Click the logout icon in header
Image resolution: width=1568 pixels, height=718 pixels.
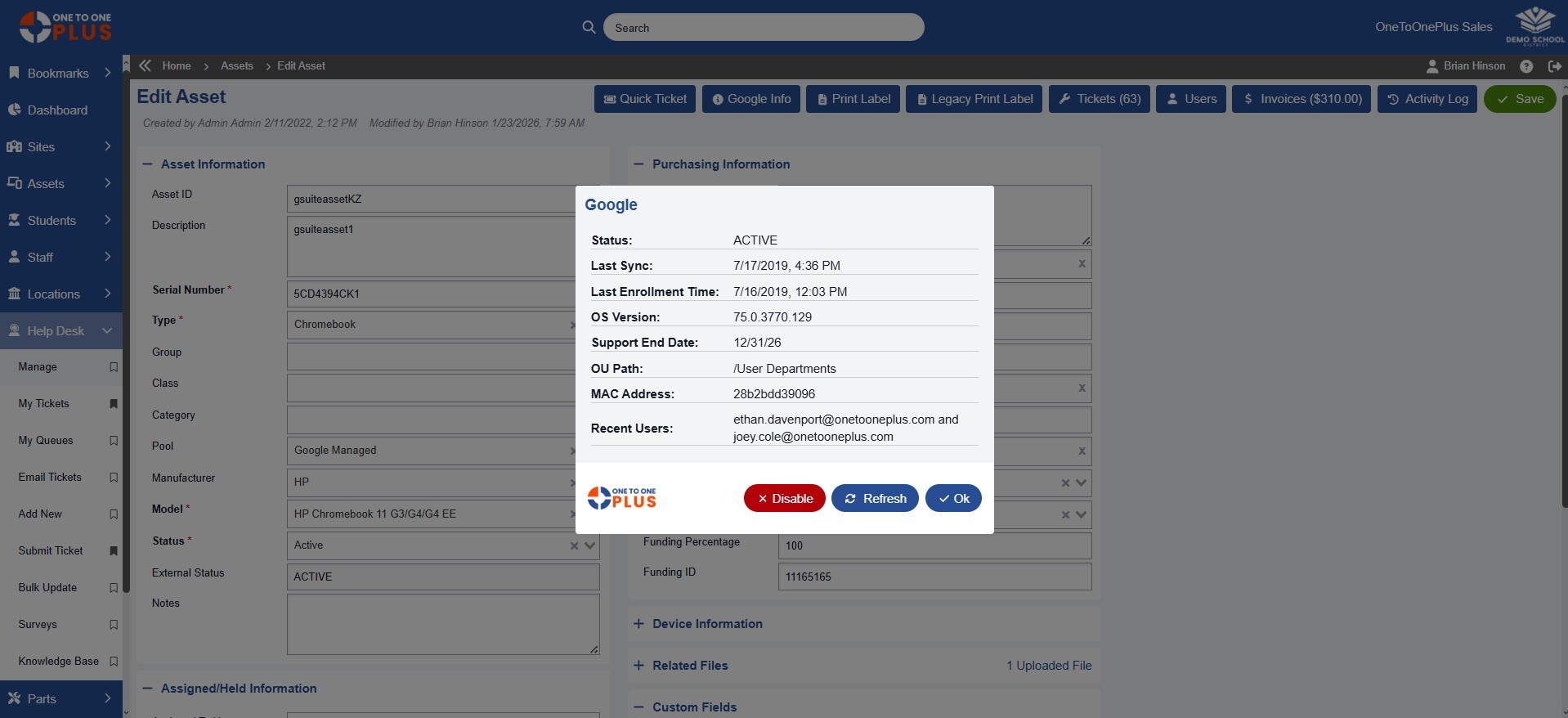pyautogui.click(x=1555, y=66)
